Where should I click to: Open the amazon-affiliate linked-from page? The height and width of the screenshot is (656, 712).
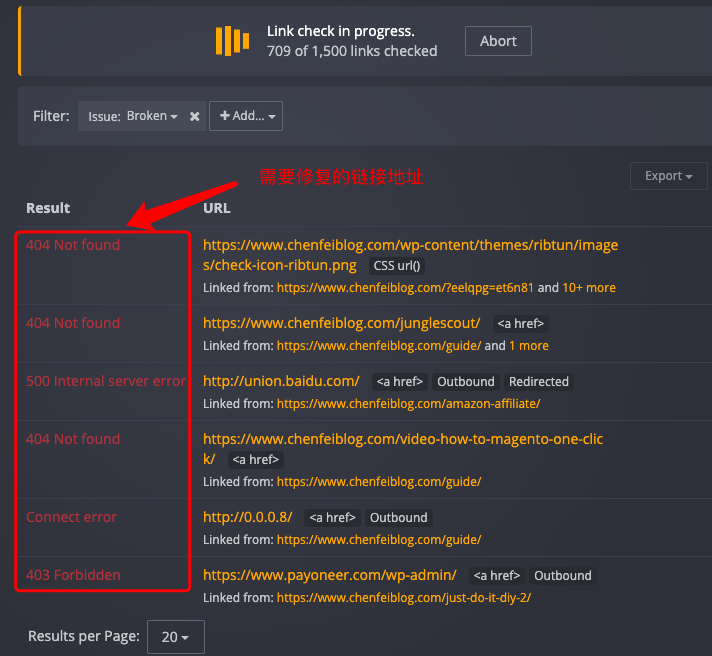[409, 404]
